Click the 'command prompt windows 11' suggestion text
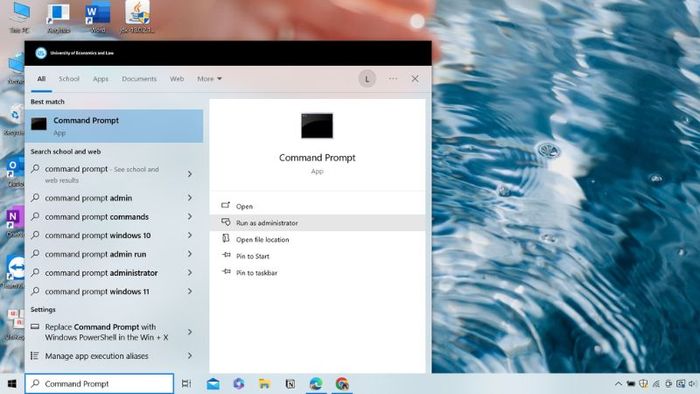Viewport: 700px width, 394px height. pyautogui.click(x=97, y=291)
